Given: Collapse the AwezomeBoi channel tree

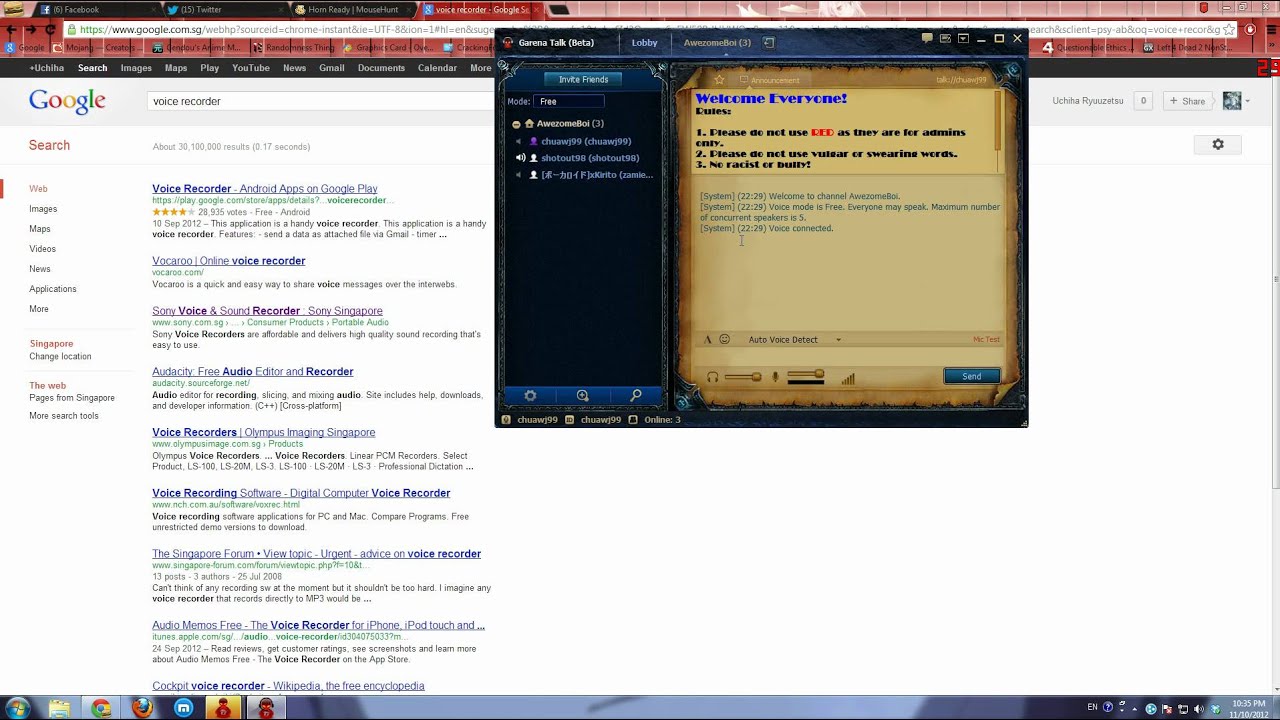Looking at the screenshot, I should click(x=516, y=124).
